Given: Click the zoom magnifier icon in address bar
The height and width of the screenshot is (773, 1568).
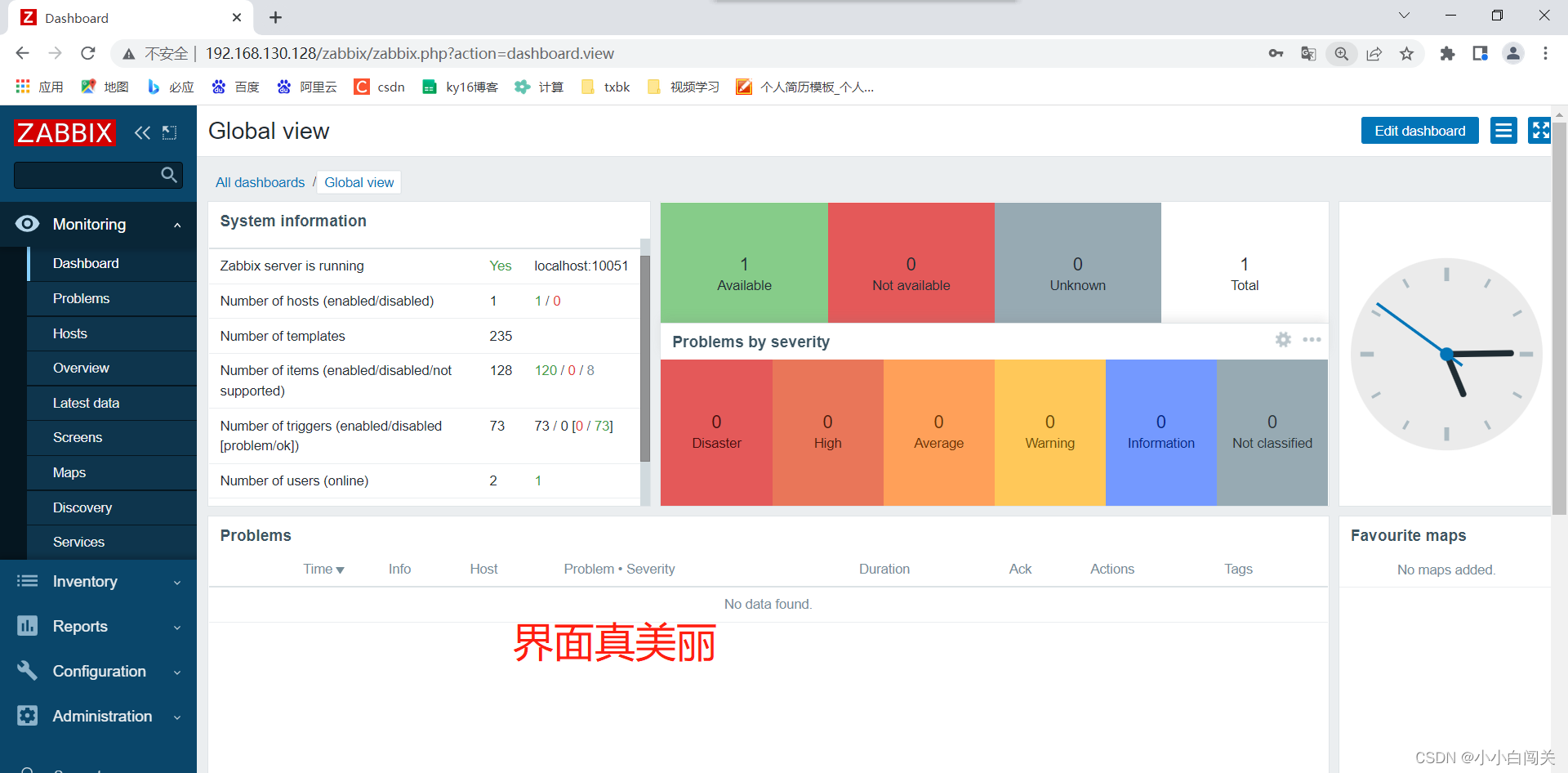Looking at the screenshot, I should click(x=1341, y=53).
